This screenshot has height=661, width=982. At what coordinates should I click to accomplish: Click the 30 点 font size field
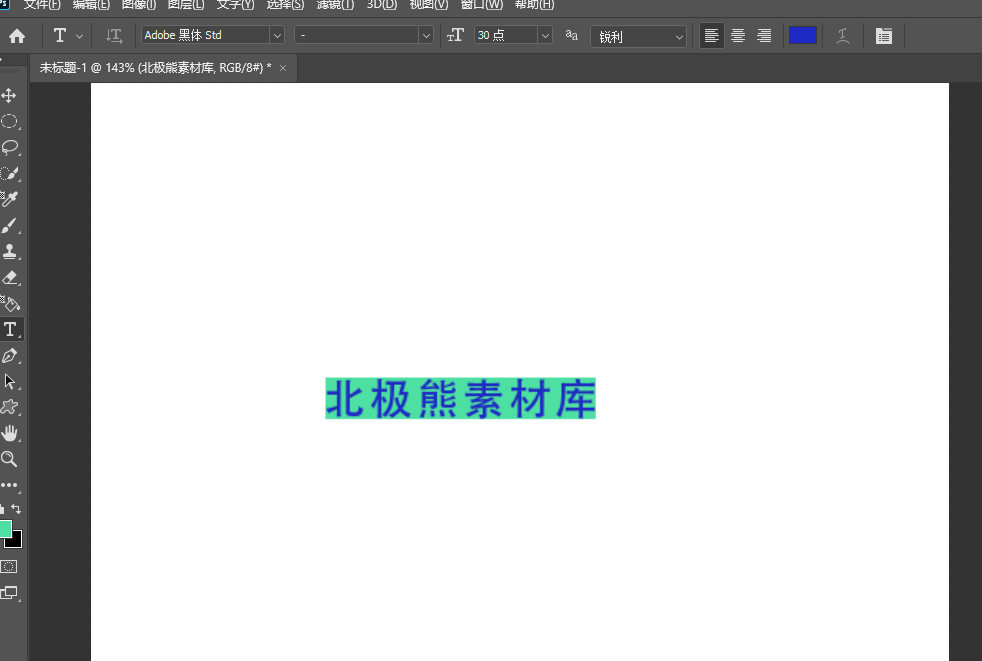[506, 35]
